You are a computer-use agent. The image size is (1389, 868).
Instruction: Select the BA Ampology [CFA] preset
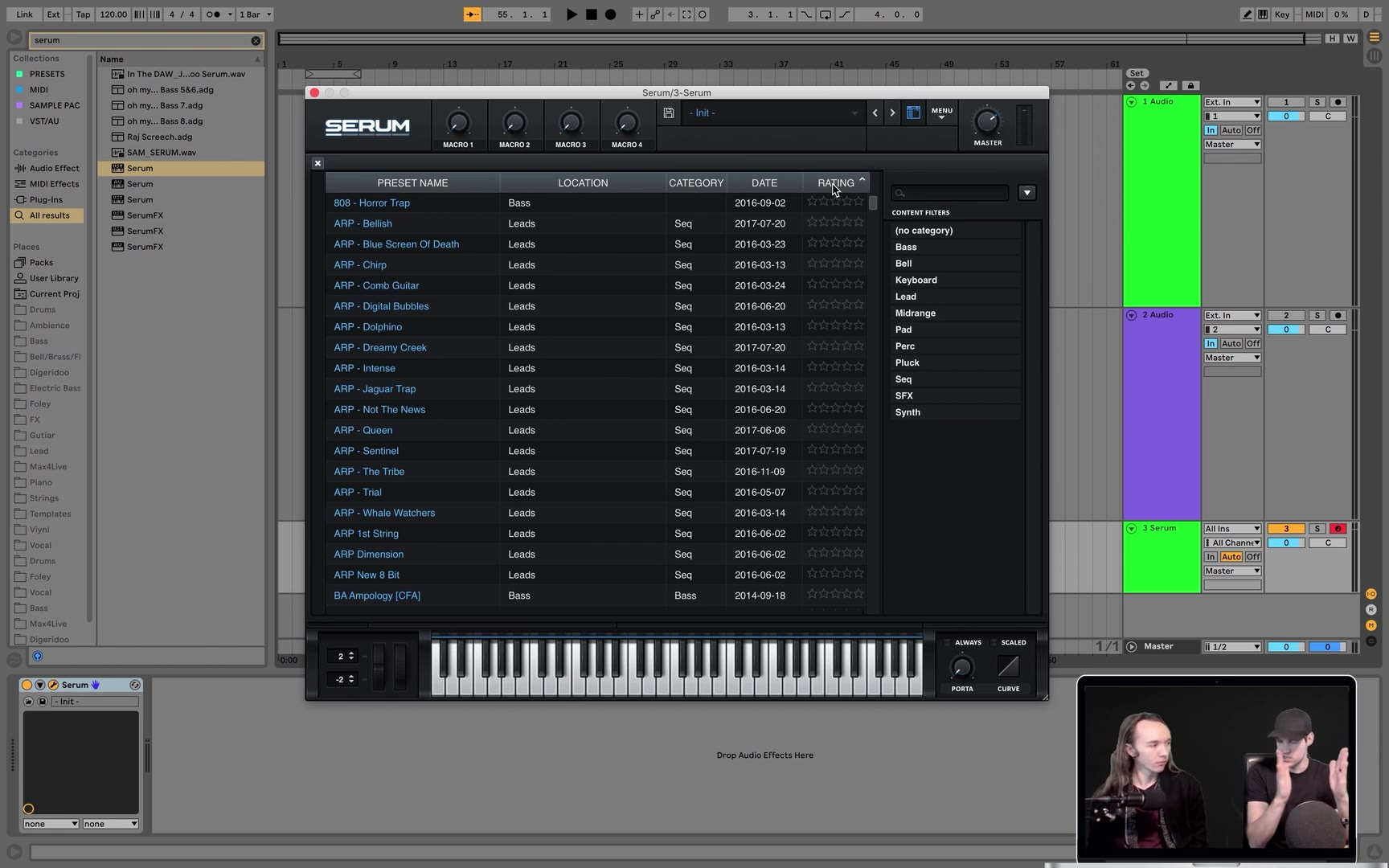pos(377,596)
